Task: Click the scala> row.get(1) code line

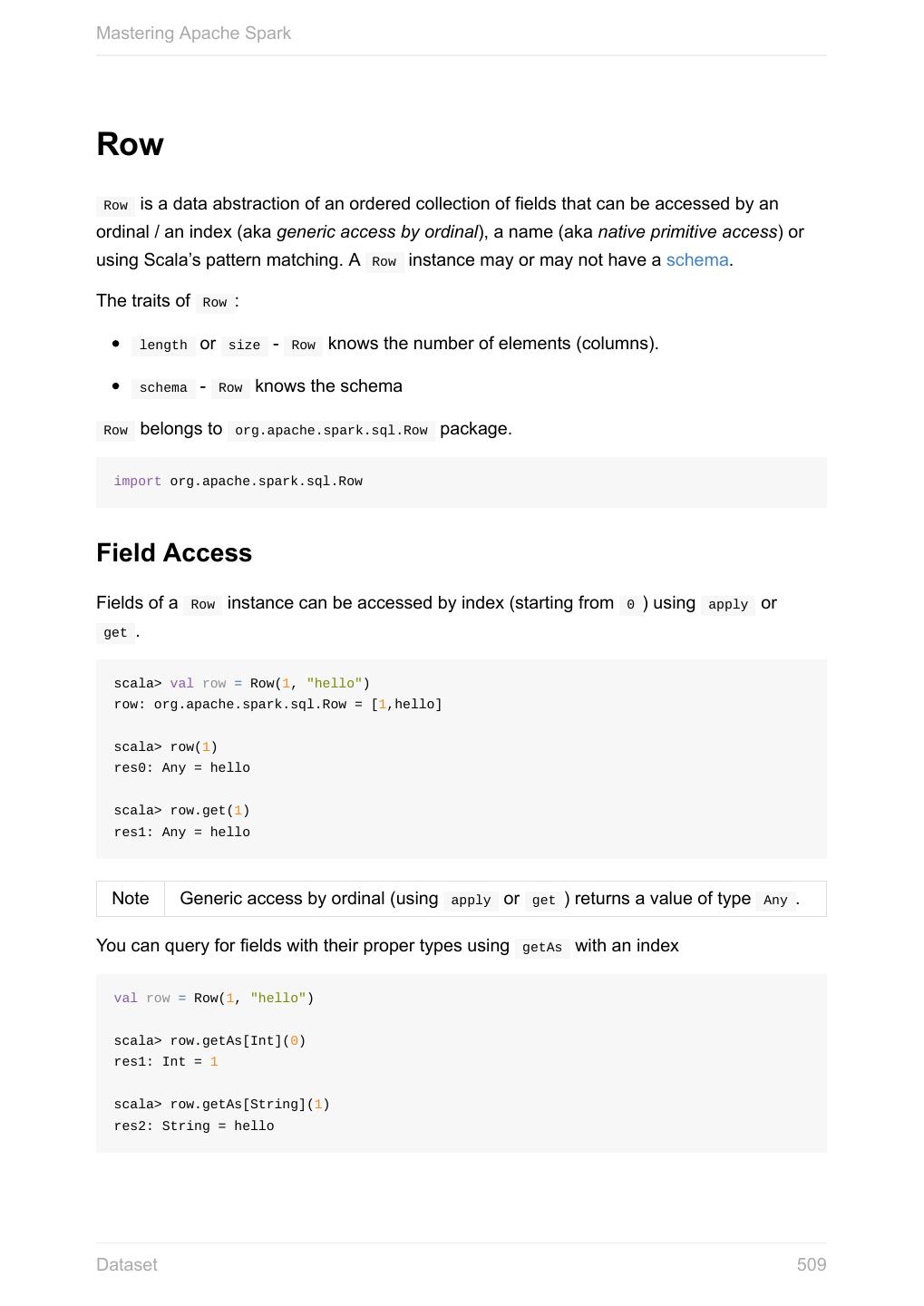Action: [181, 811]
